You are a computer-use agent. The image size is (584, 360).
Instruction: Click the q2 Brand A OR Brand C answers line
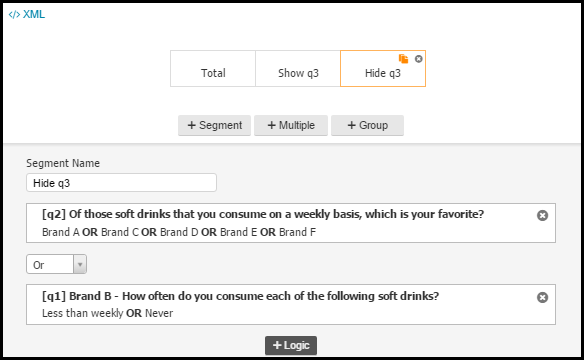pyautogui.click(x=179, y=232)
